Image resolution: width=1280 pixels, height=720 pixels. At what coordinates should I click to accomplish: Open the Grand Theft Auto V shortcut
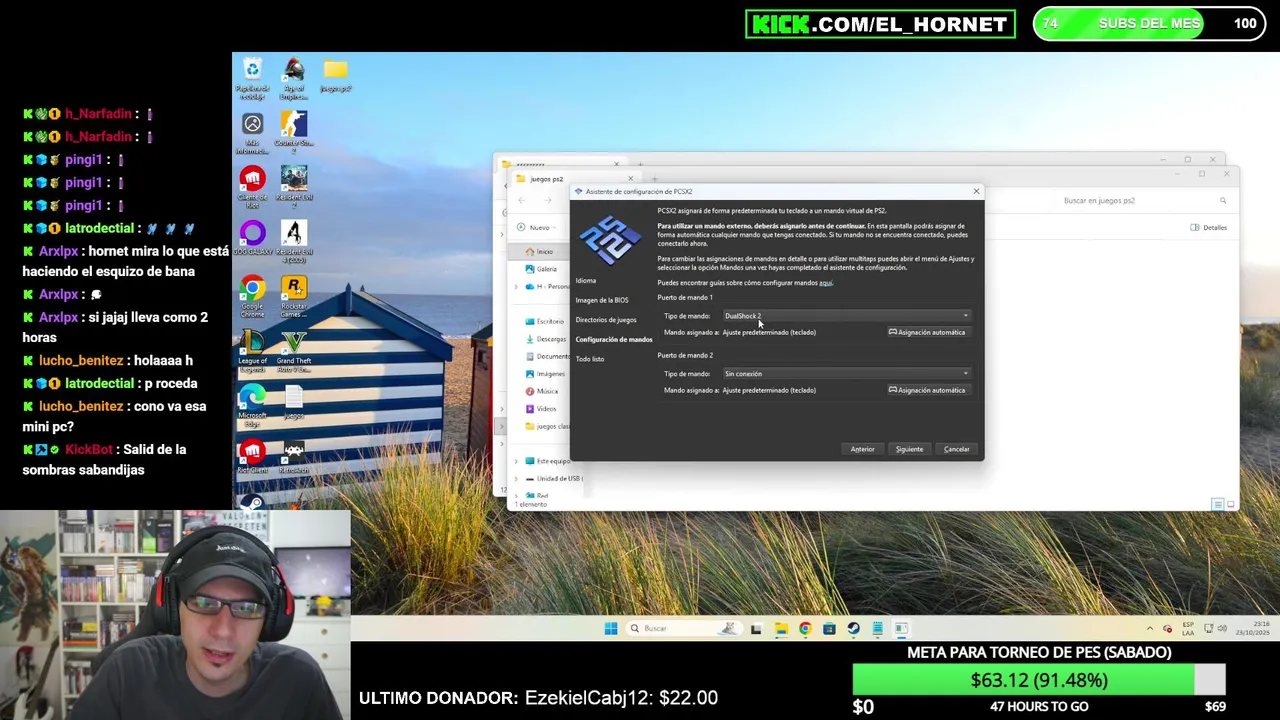[x=293, y=351]
